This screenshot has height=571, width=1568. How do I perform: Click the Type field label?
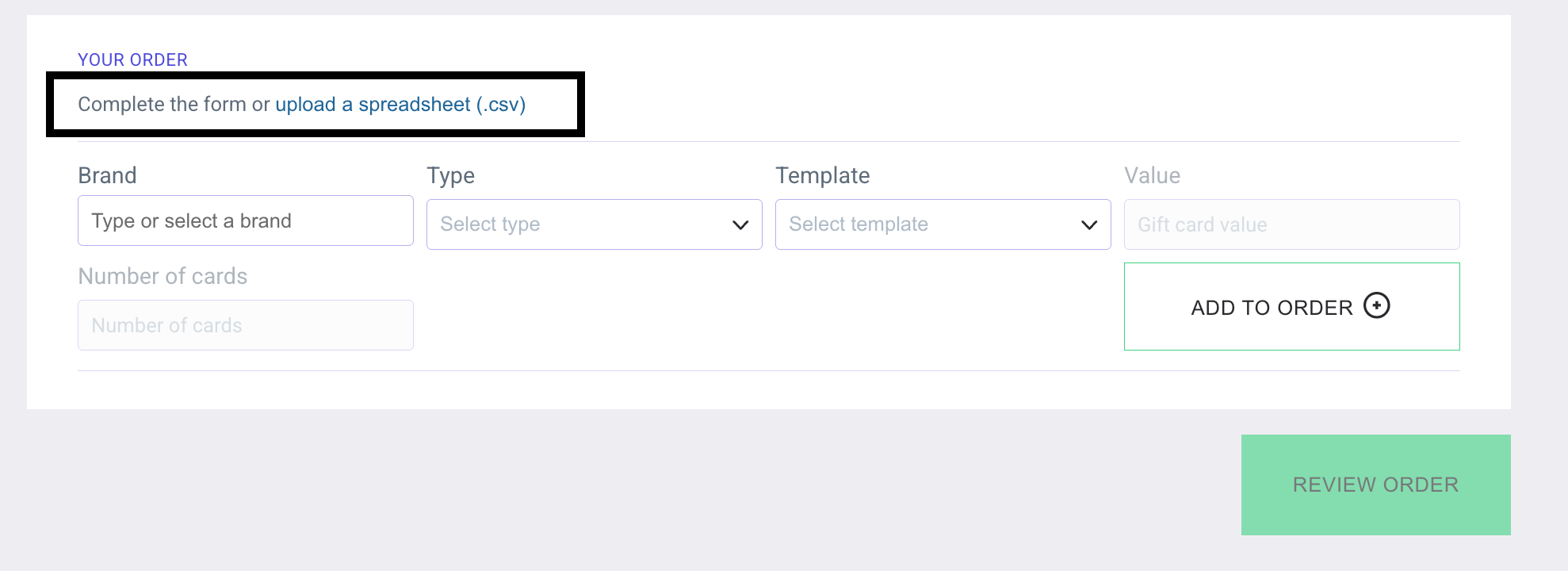click(450, 175)
